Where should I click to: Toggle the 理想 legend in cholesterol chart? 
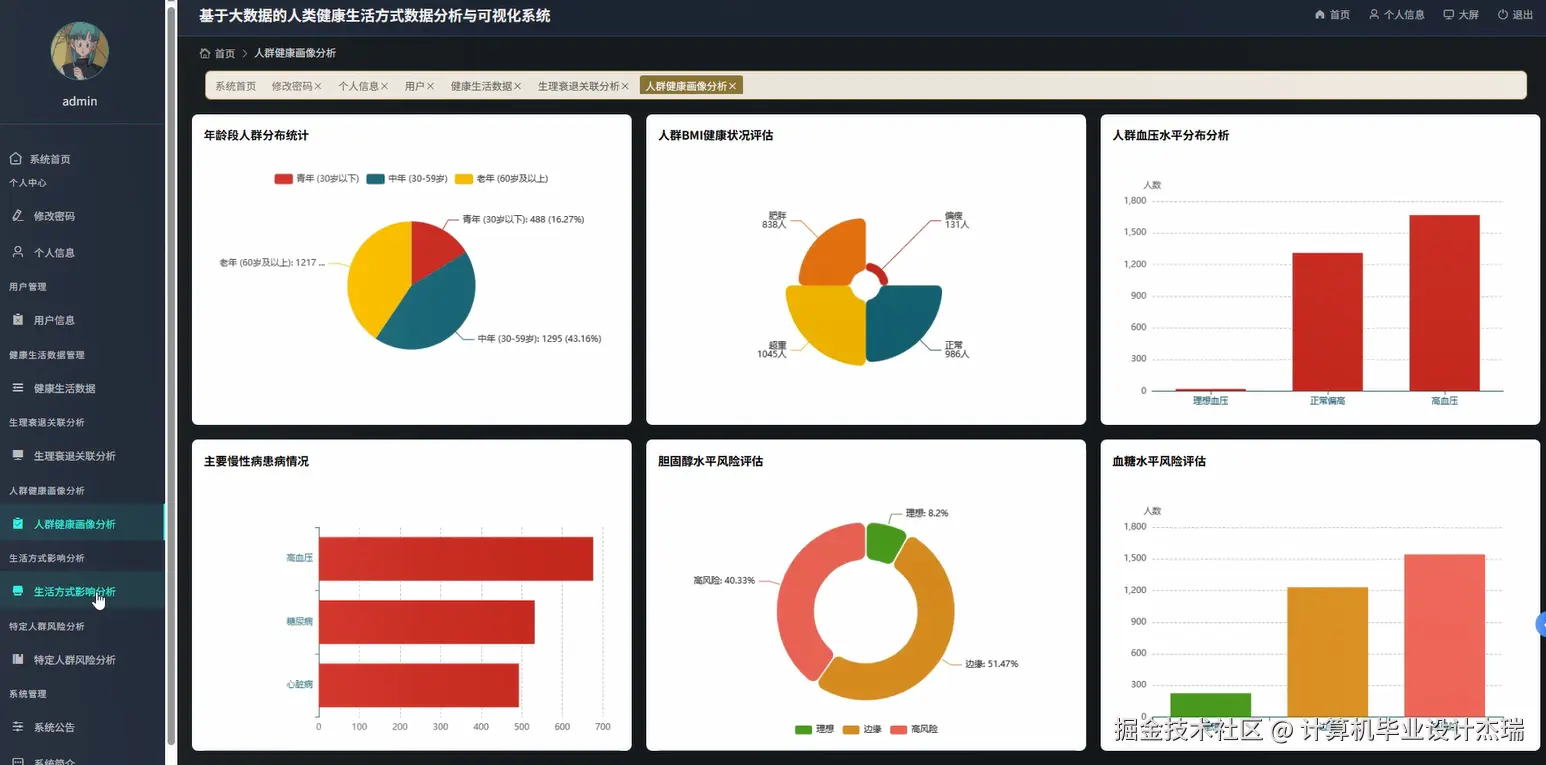(814, 729)
